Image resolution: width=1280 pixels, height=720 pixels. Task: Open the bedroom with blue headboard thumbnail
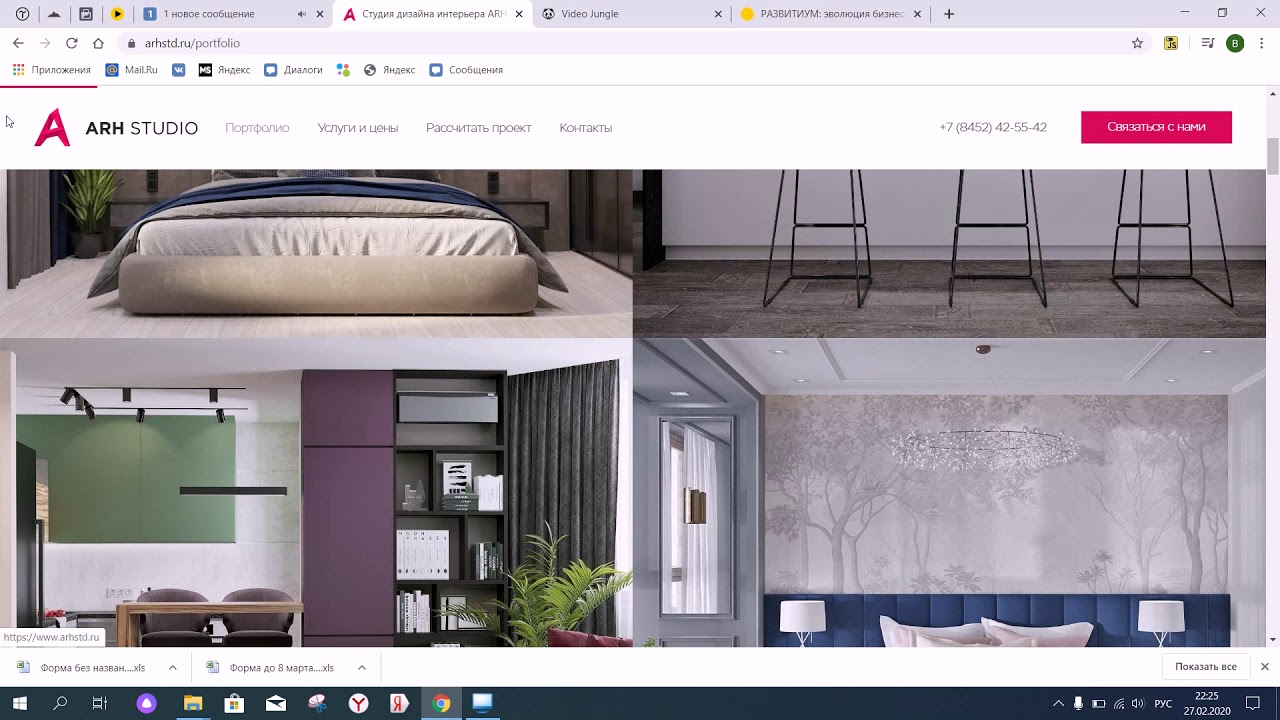[949, 492]
